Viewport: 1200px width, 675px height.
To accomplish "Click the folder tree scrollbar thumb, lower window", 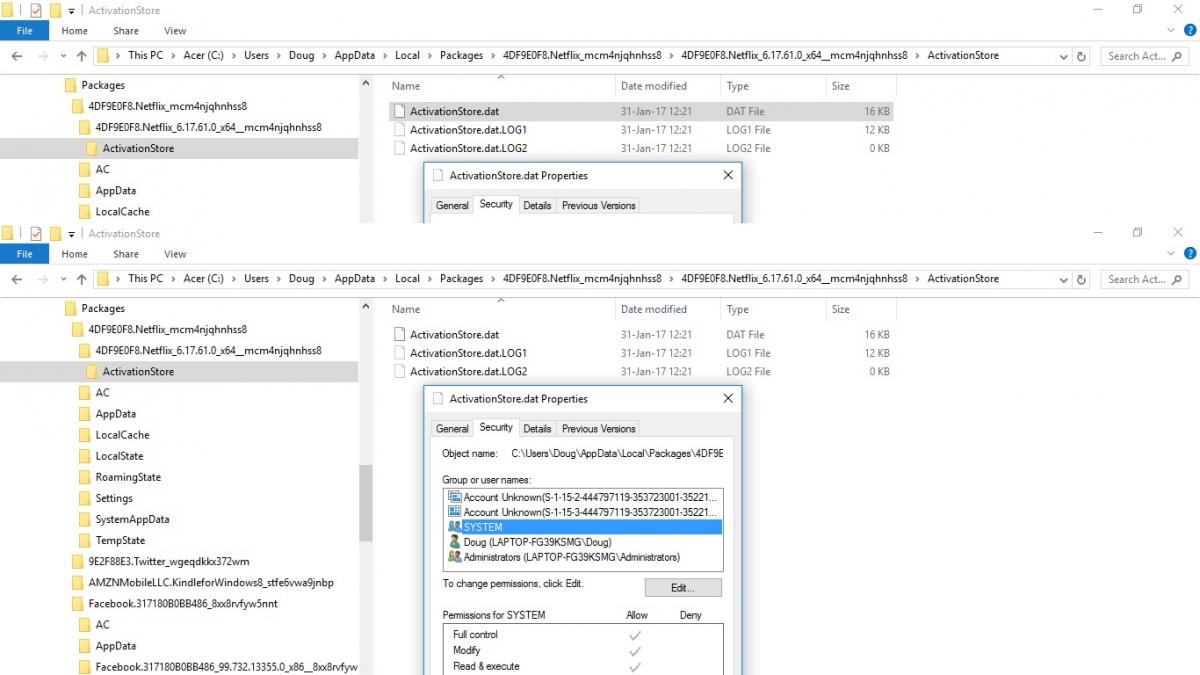I will click(x=365, y=503).
